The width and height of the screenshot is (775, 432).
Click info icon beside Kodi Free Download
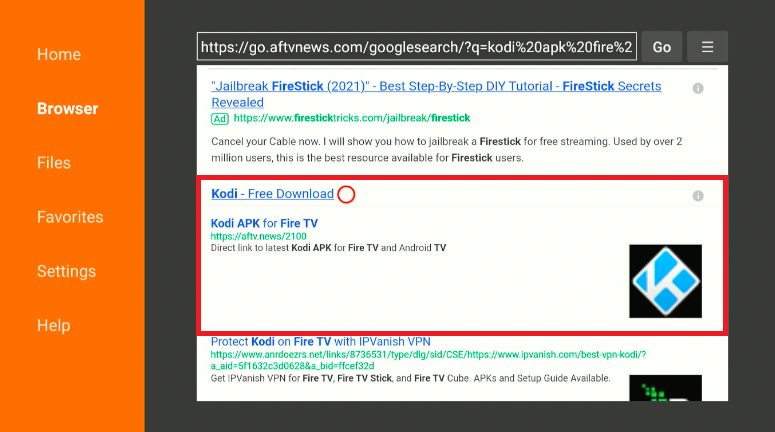698,196
